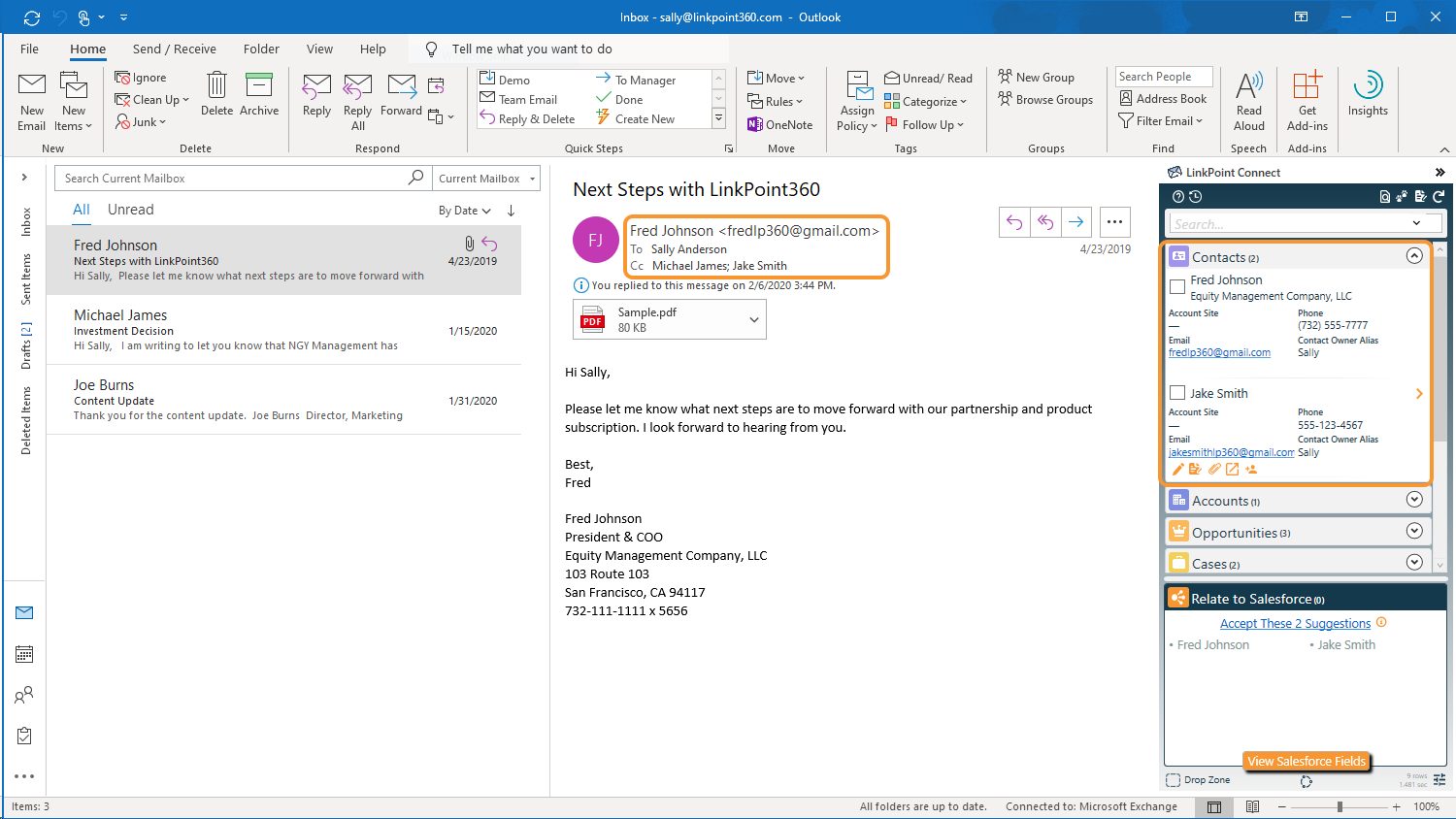Expand the Opportunities section
1456x819 pixels.
click(1414, 532)
